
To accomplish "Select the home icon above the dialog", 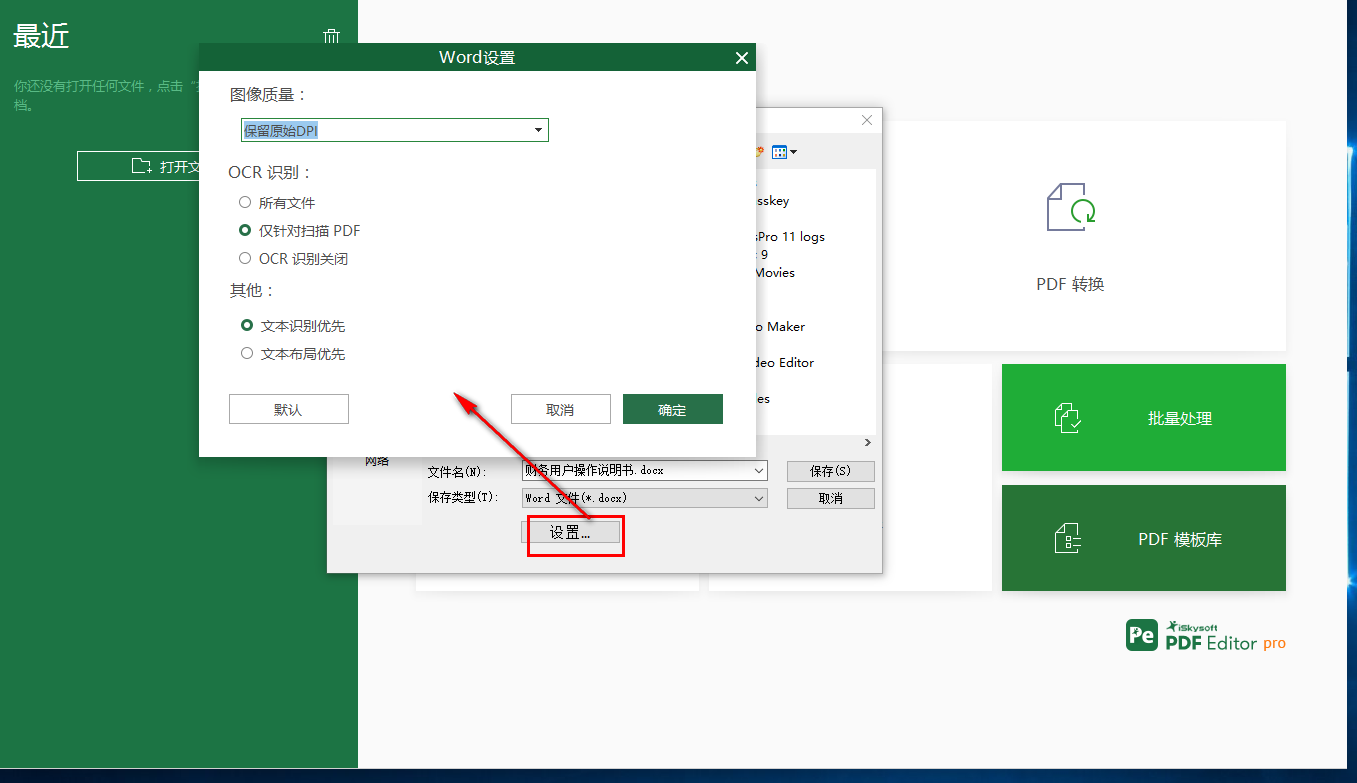I will pos(331,35).
